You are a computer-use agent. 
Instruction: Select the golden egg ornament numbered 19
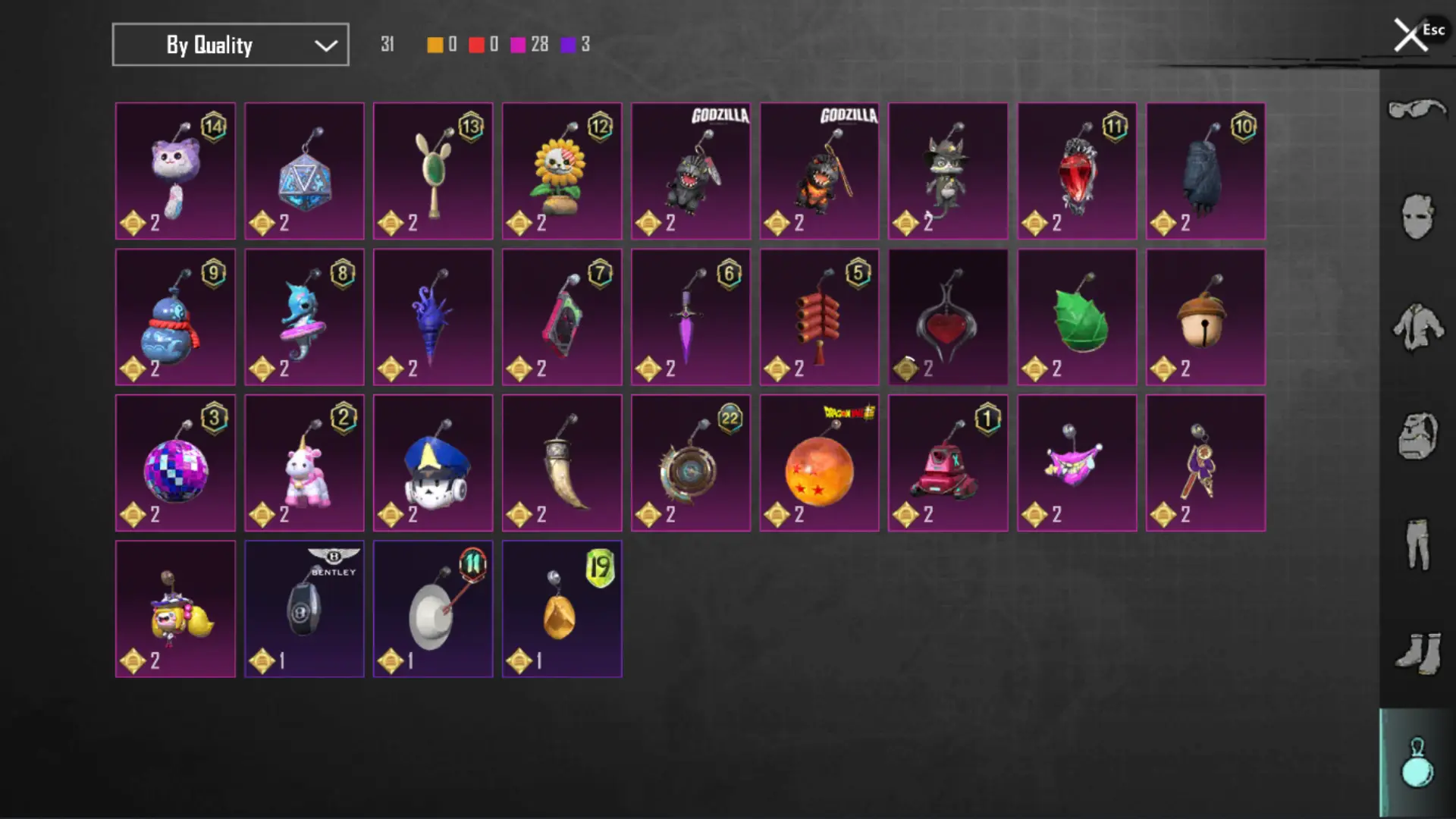point(562,609)
